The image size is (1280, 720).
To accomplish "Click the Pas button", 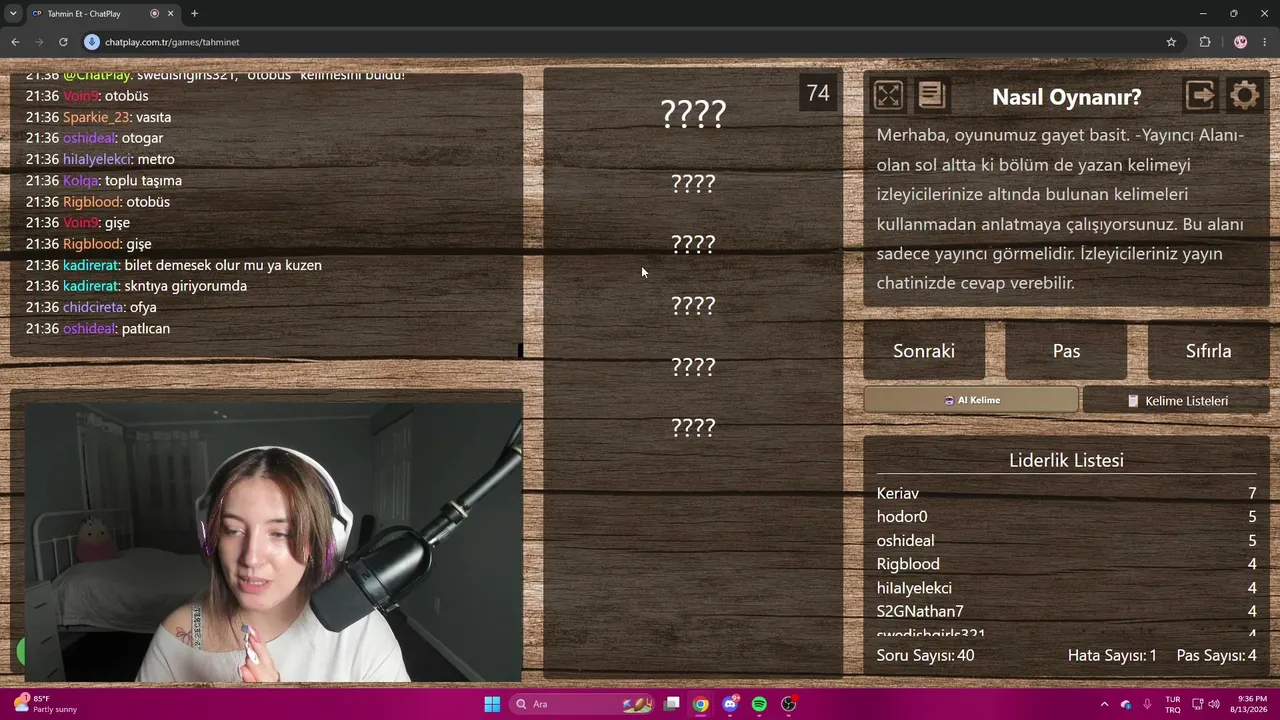I will pos(1066,351).
